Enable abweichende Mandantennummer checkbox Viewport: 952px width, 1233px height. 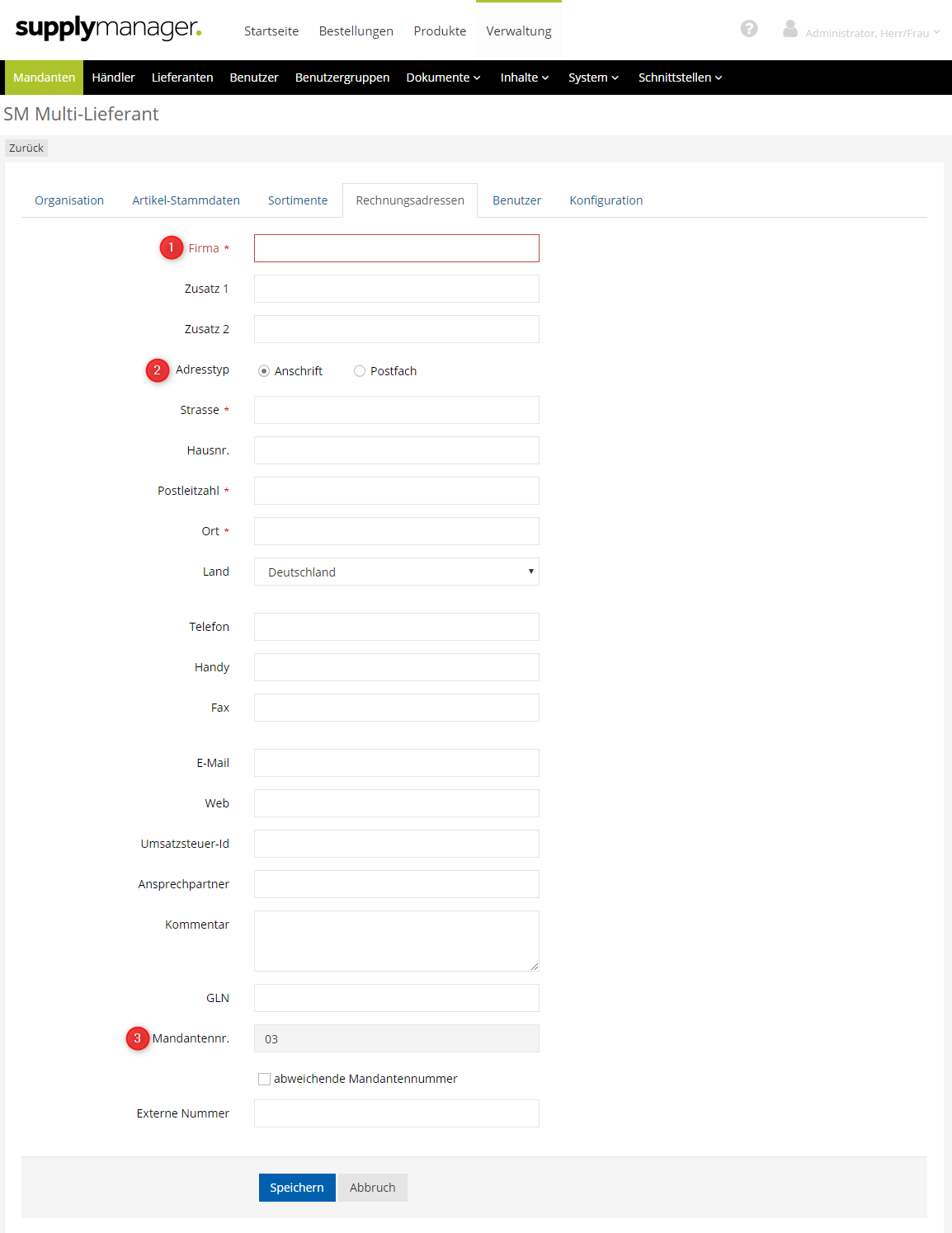tap(265, 1079)
